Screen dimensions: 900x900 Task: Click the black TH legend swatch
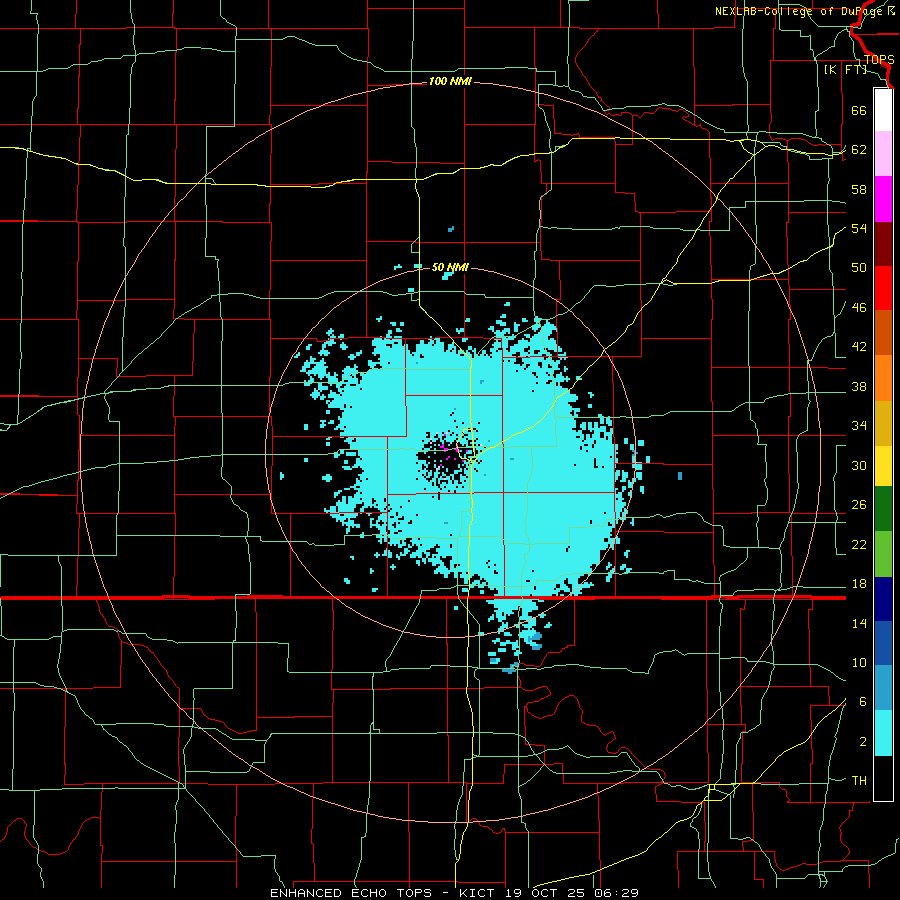click(883, 778)
